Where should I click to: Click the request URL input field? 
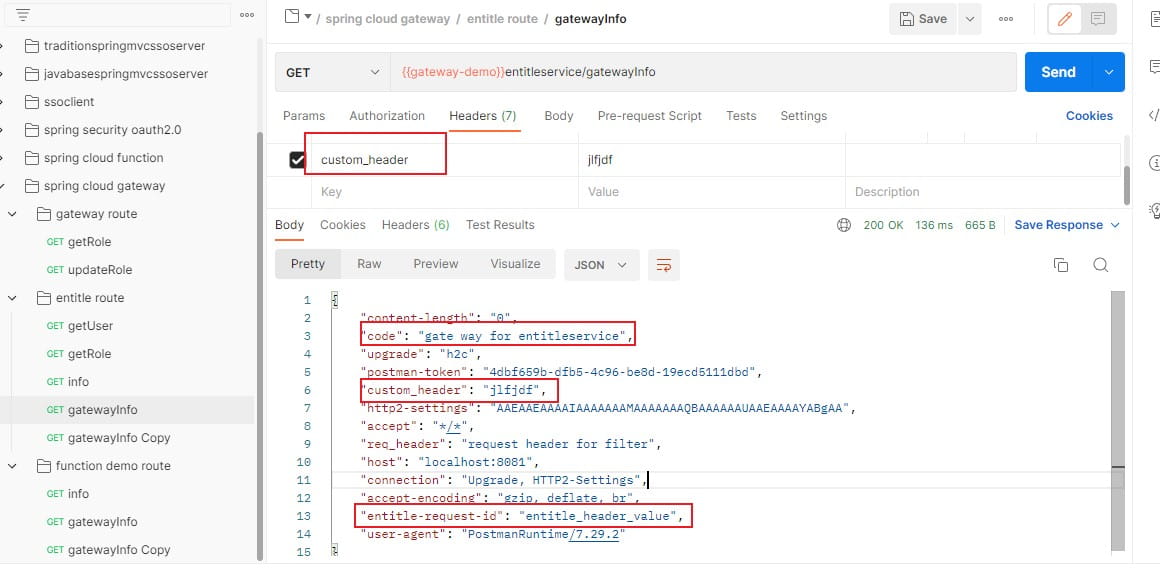coord(700,72)
